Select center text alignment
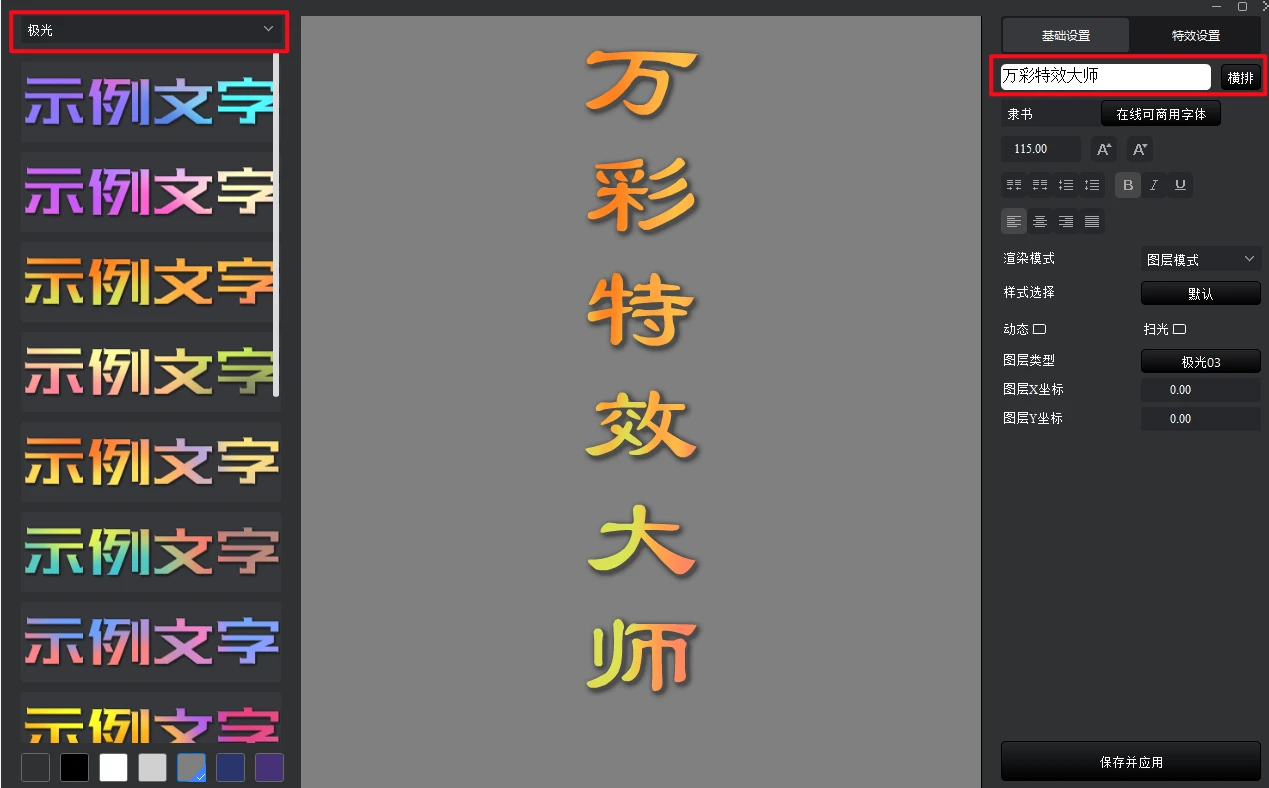 pos(1040,221)
